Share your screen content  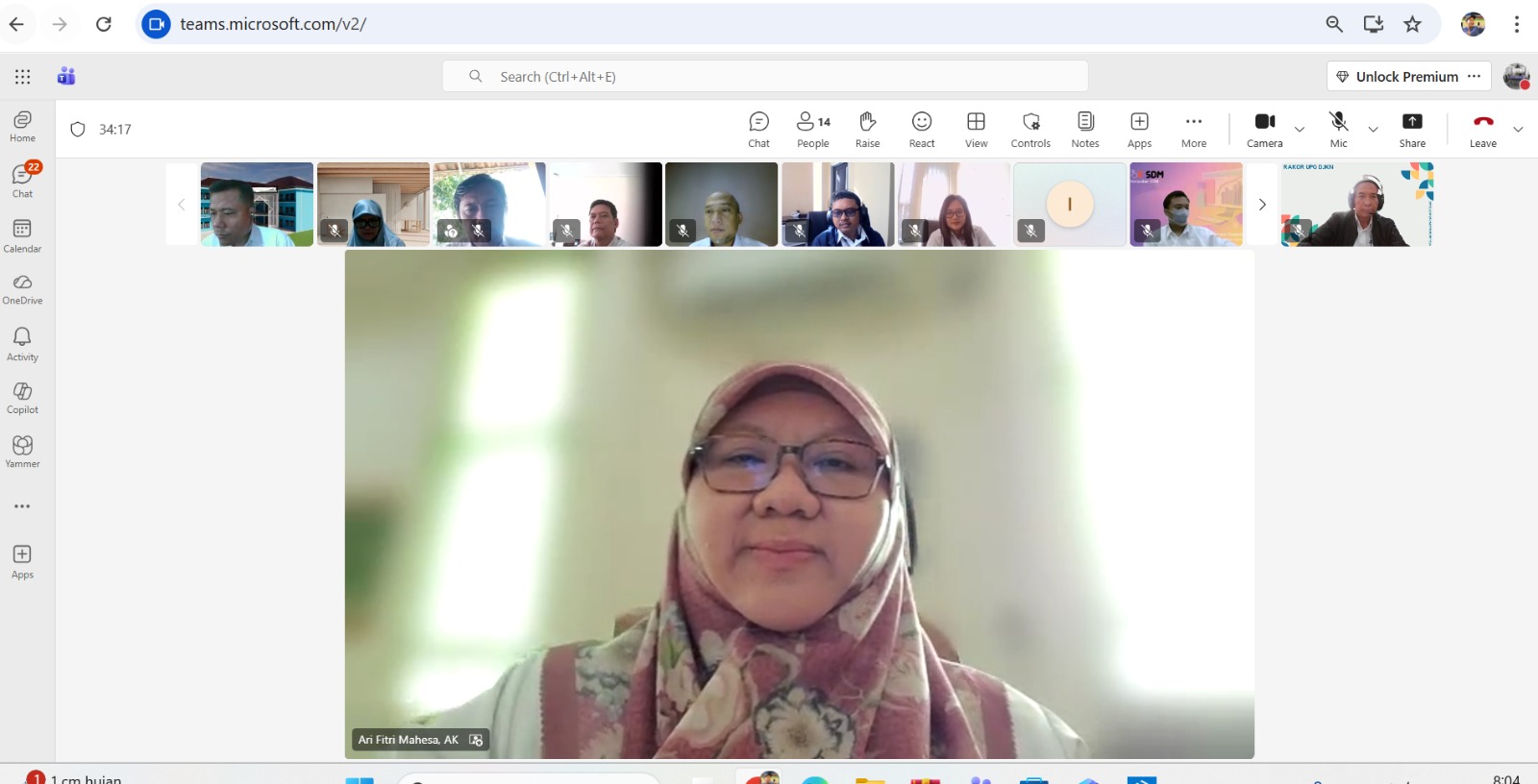click(1412, 130)
